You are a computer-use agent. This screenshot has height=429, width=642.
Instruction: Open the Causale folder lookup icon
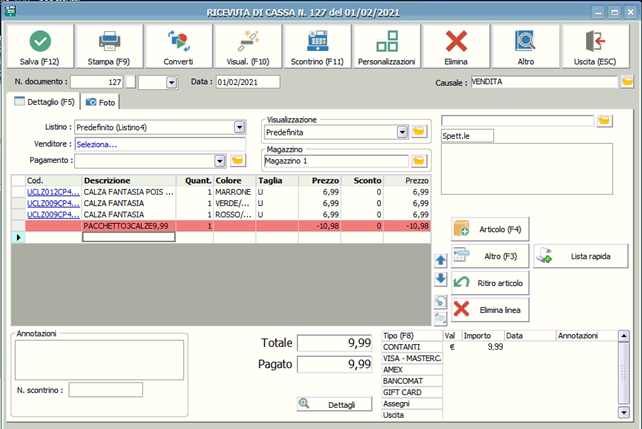(x=627, y=81)
